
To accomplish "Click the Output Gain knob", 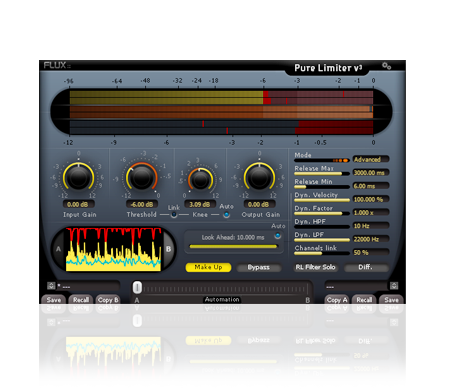I will click(259, 177).
